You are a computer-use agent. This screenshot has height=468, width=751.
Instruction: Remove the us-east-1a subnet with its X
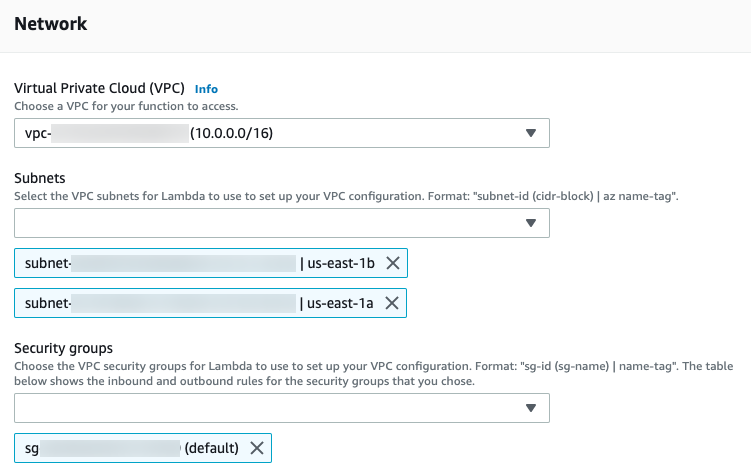[392, 303]
